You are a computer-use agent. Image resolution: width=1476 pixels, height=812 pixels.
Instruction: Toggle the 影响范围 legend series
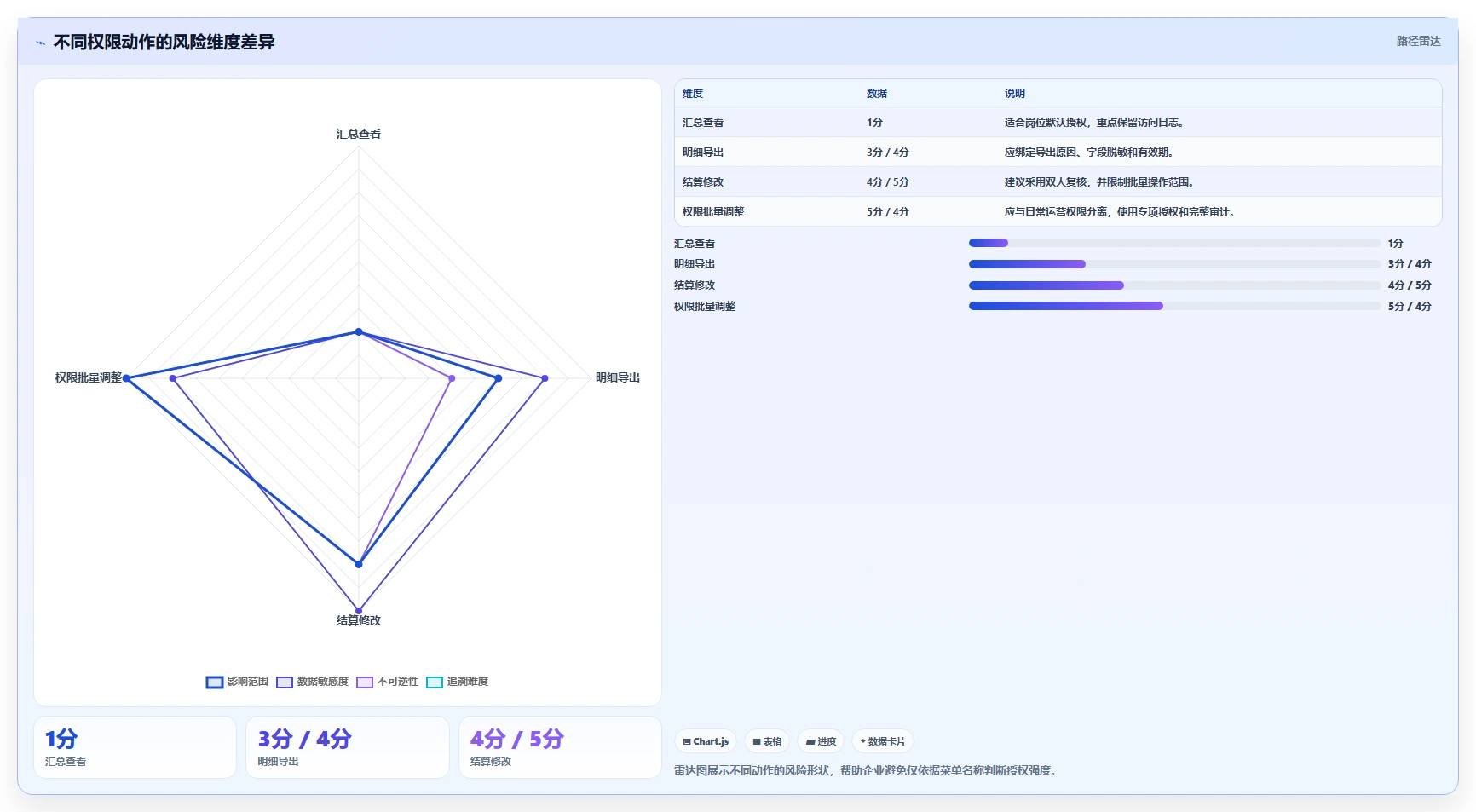(237, 682)
